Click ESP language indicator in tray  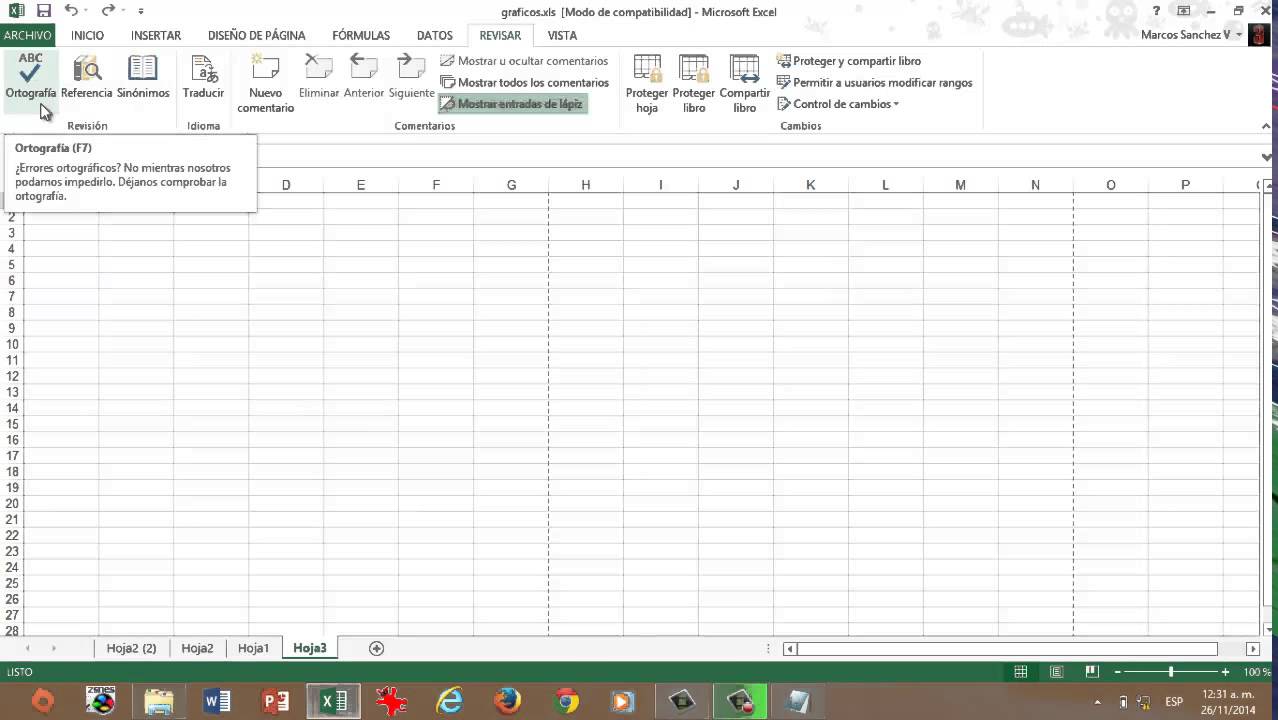(x=1174, y=702)
